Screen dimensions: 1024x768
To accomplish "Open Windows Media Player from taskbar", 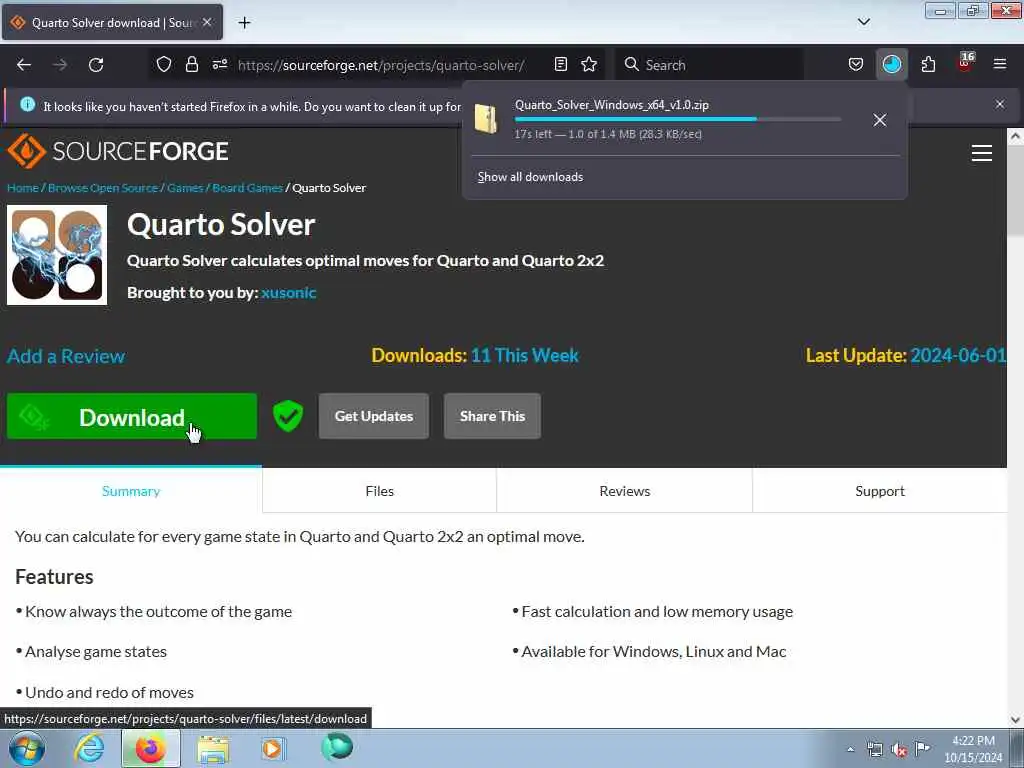I will point(273,748).
